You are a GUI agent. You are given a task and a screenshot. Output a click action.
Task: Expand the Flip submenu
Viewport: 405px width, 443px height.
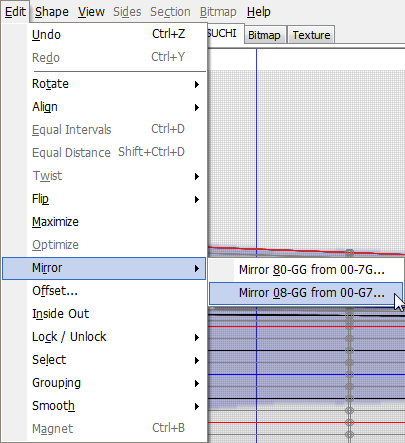104,199
